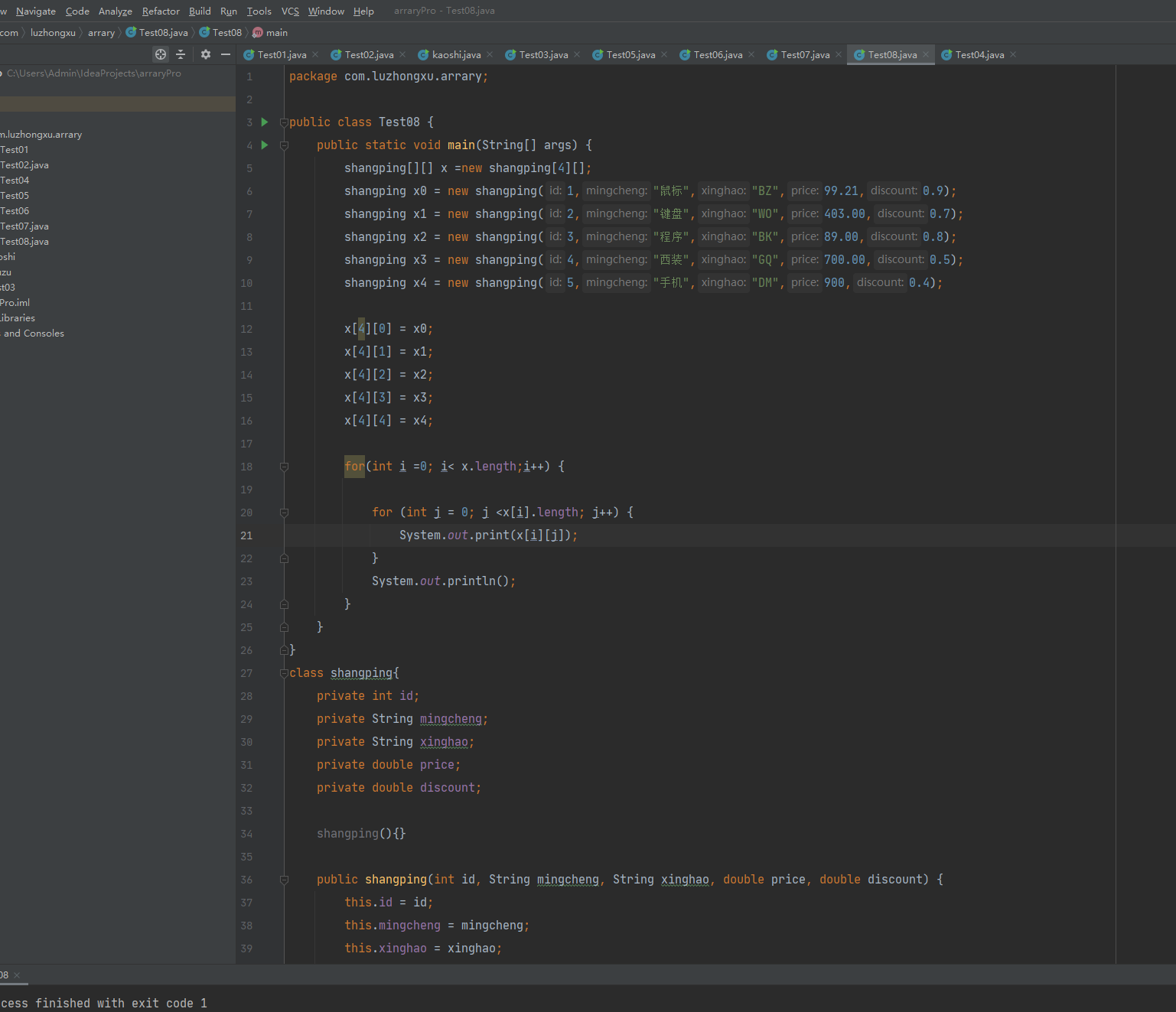
Task: Close the Test04.java tab
Action: pos(1013,54)
